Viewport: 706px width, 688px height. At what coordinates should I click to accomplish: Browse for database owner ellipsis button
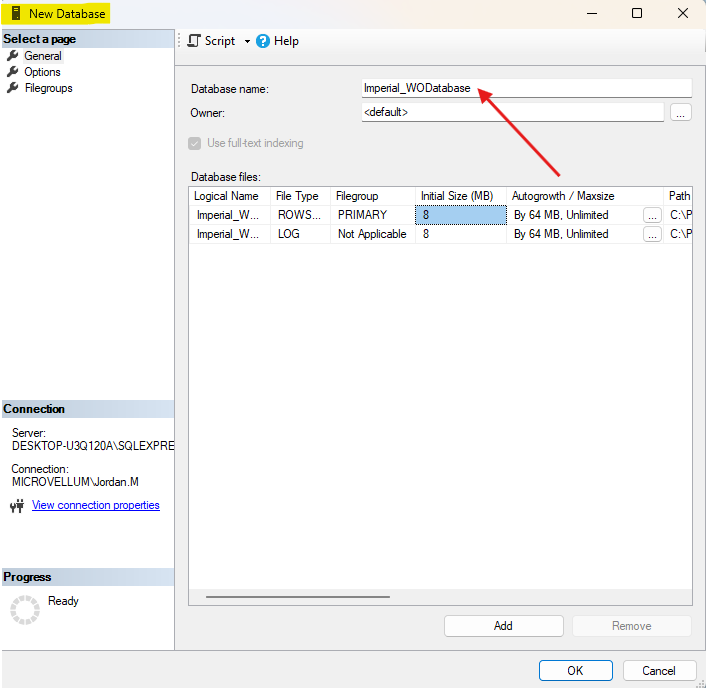(681, 113)
